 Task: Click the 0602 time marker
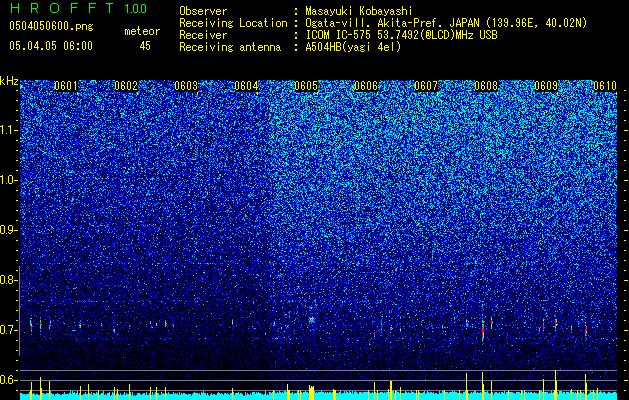pos(126,86)
